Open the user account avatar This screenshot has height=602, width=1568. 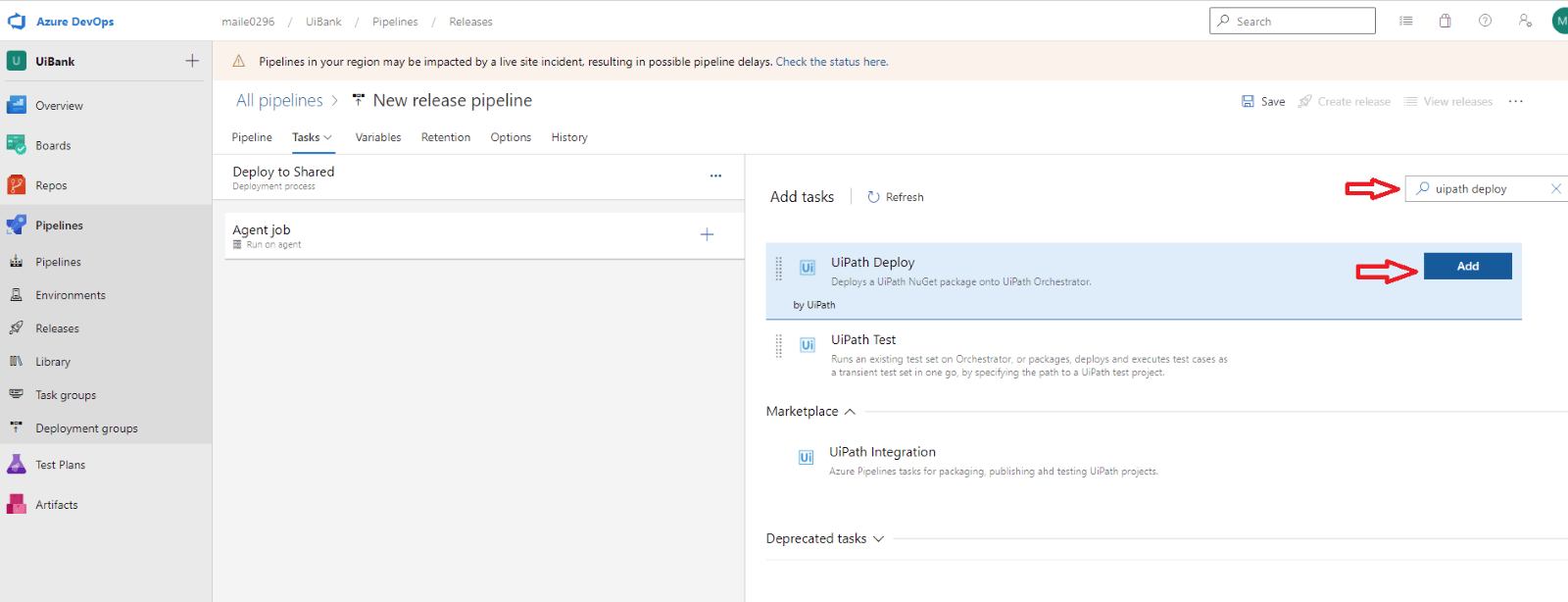click(1560, 21)
